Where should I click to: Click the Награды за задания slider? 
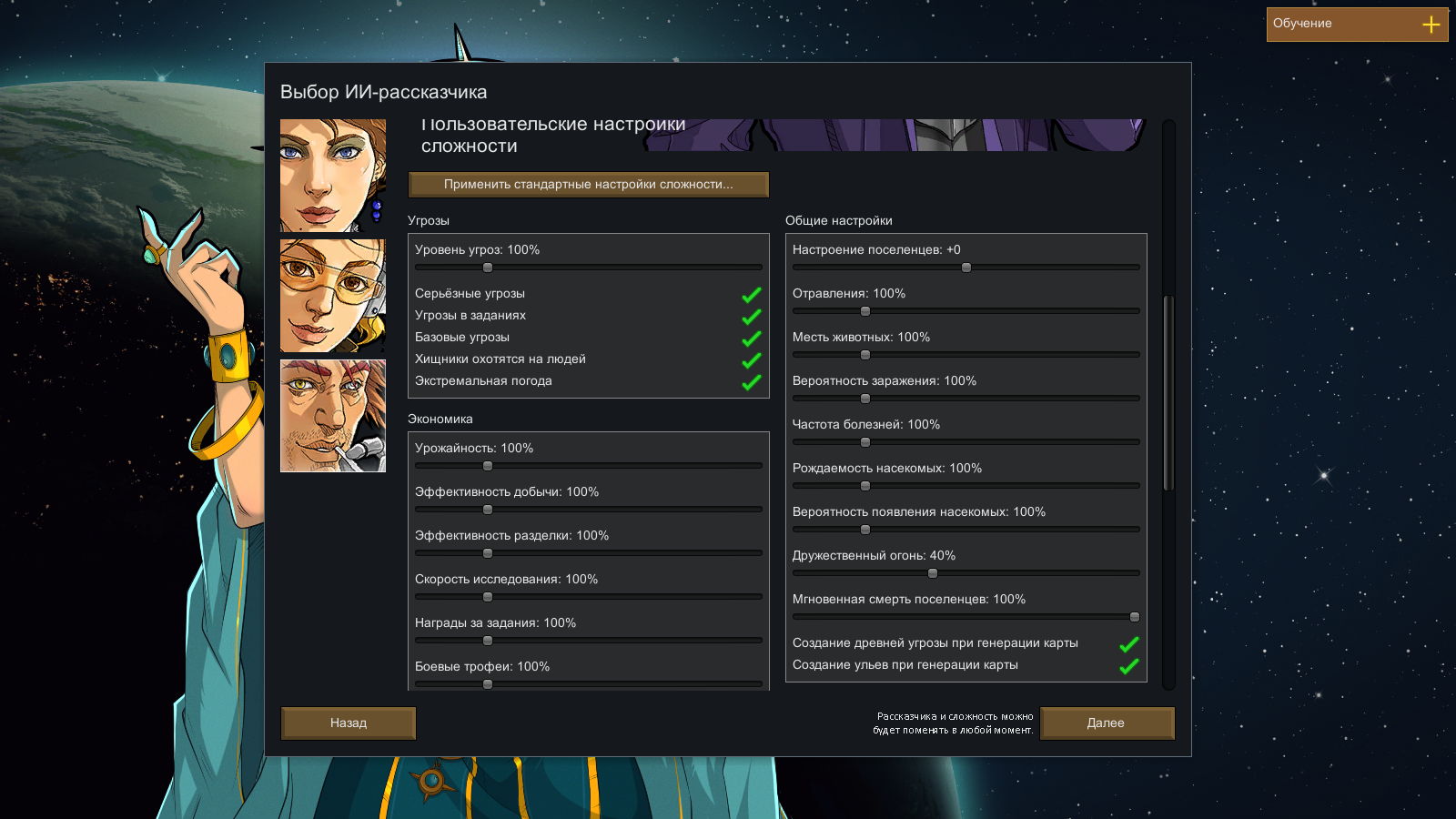tap(589, 641)
